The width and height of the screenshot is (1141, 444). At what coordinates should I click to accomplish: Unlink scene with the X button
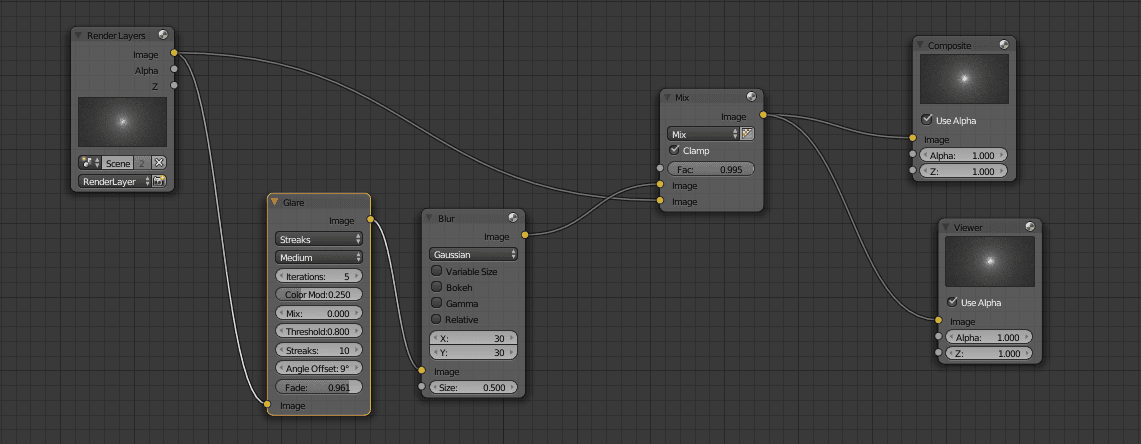click(159, 162)
